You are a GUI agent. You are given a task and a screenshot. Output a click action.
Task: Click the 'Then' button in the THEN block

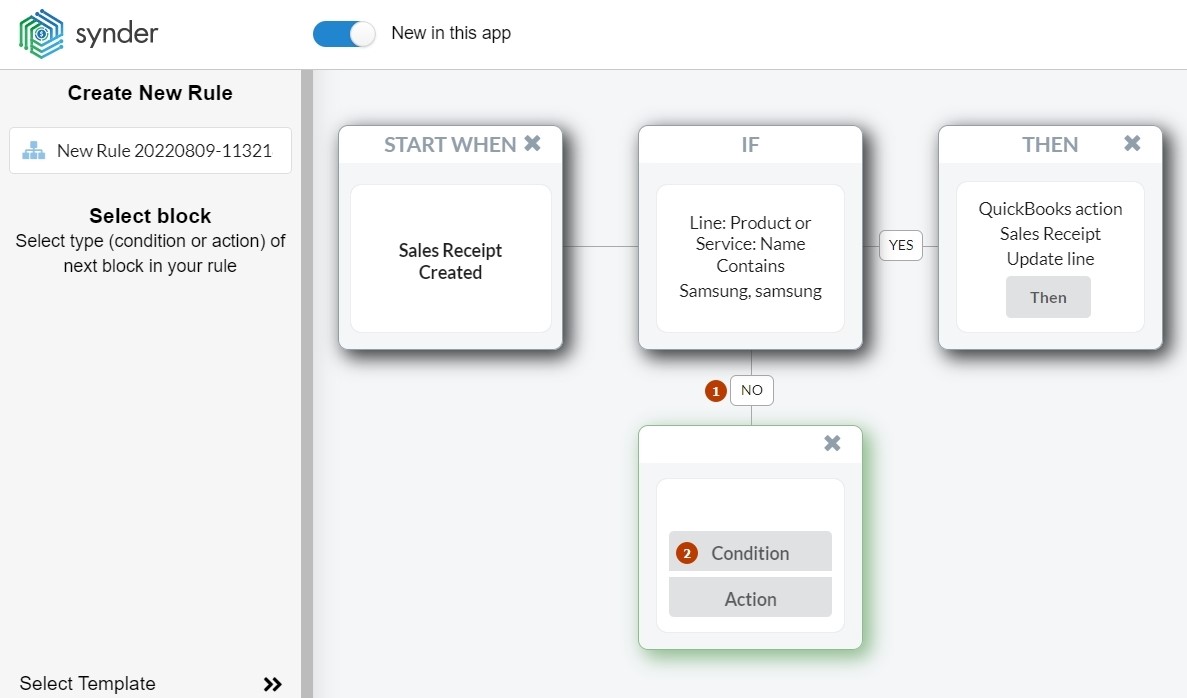tap(1048, 296)
